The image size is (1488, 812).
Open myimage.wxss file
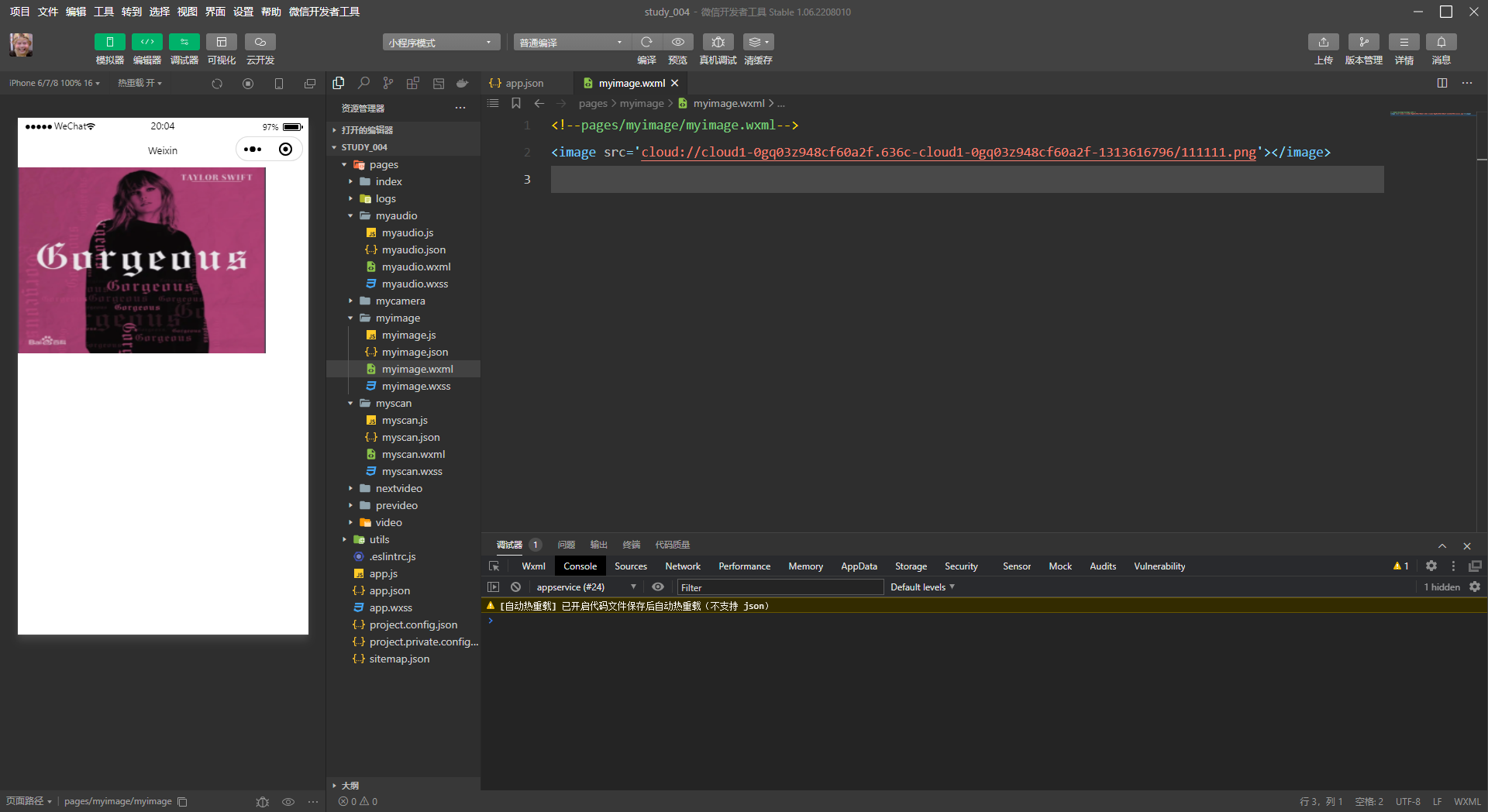415,386
